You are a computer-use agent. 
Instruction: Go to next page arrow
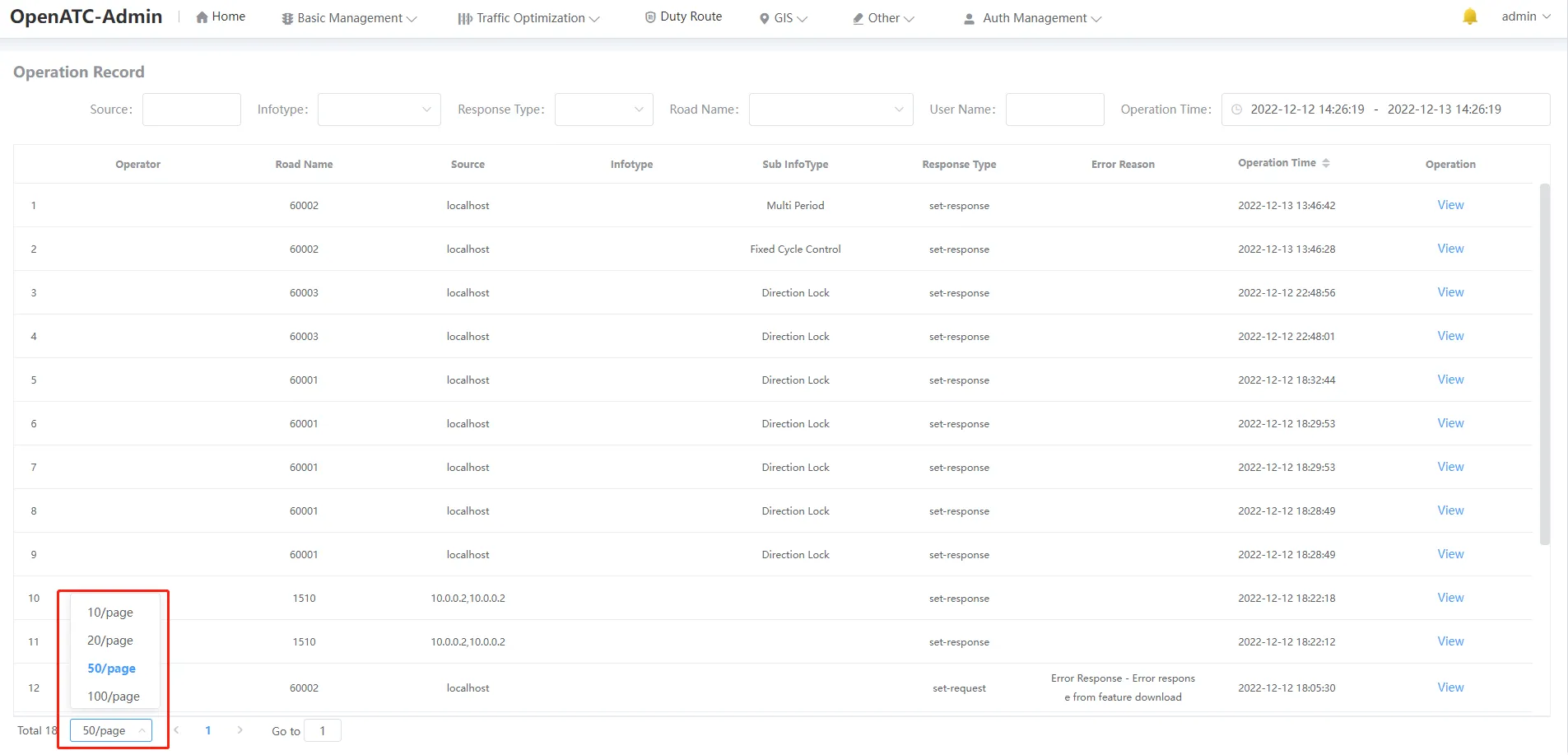[x=240, y=730]
